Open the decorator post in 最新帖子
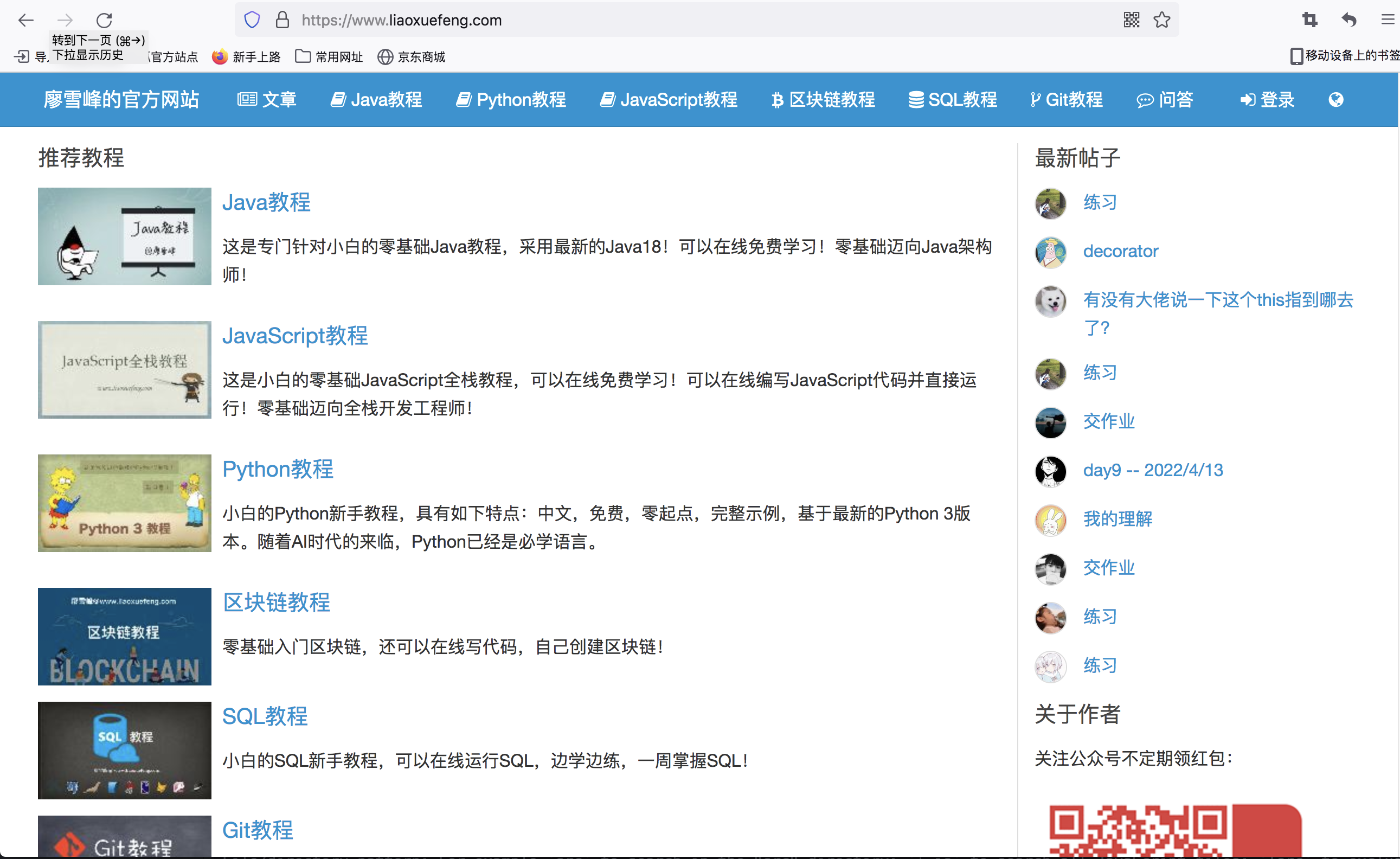 click(1120, 251)
